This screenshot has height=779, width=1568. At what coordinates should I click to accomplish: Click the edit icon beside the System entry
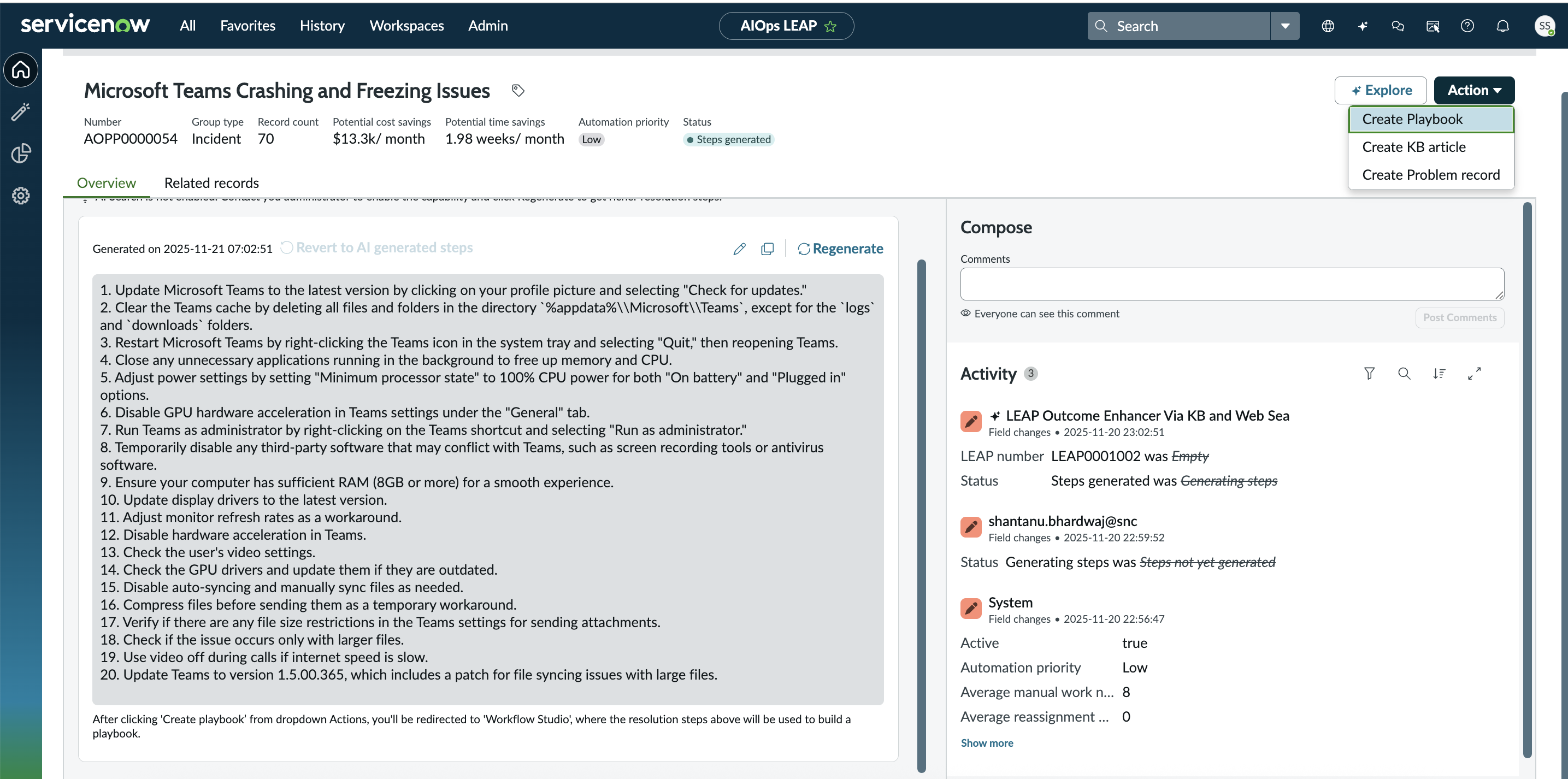click(971, 608)
